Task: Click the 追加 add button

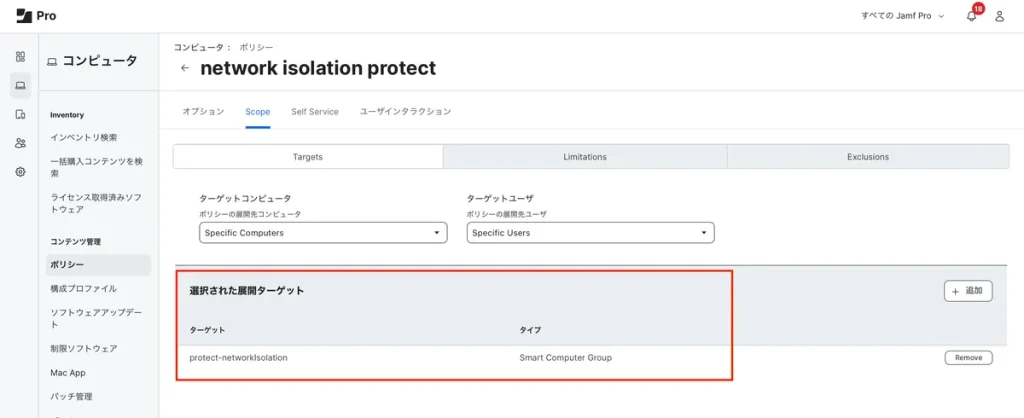Action: [968, 291]
